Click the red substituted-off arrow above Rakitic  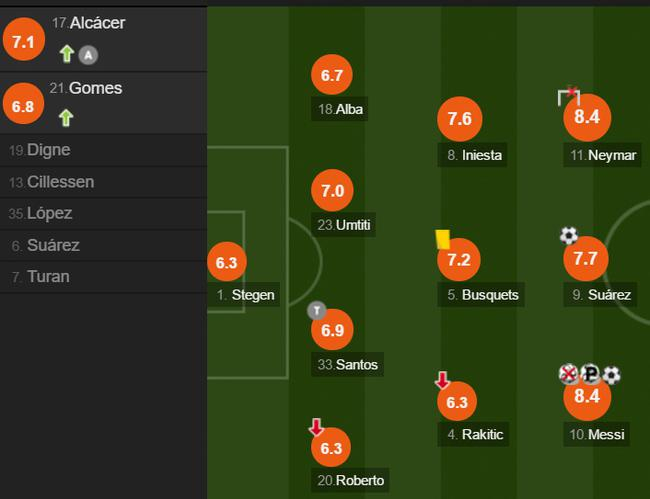(x=442, y=381)
